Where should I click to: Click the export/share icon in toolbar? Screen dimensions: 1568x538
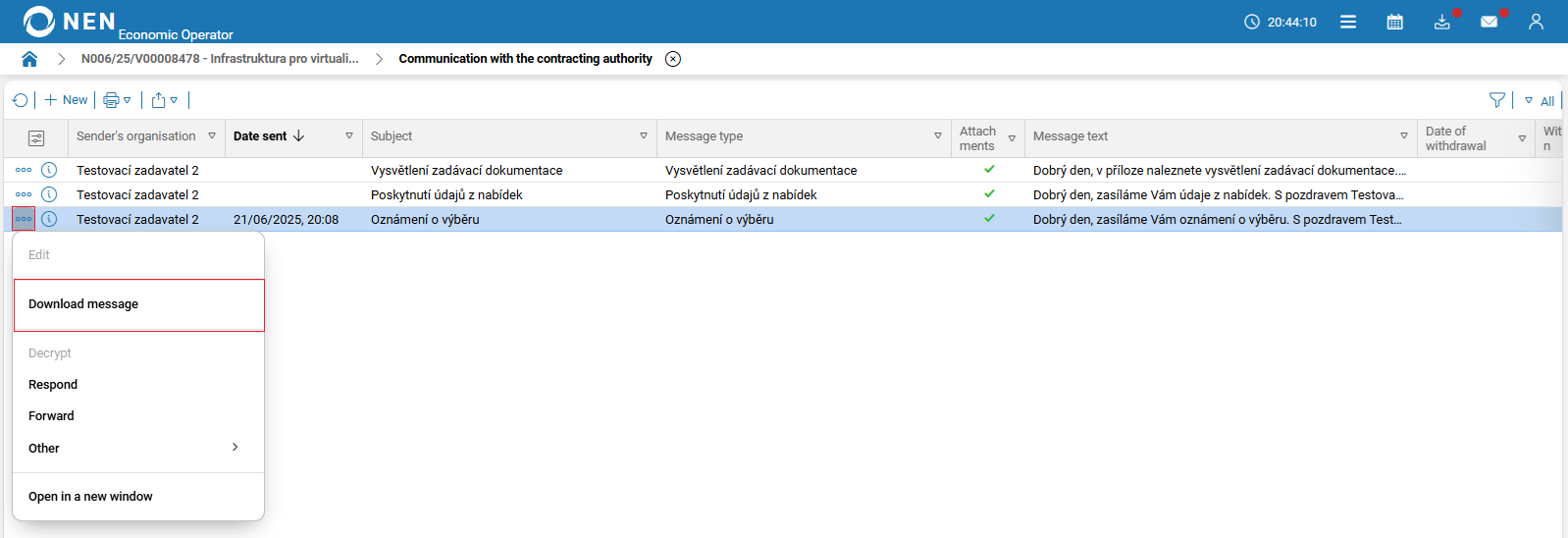coord(158,100)
